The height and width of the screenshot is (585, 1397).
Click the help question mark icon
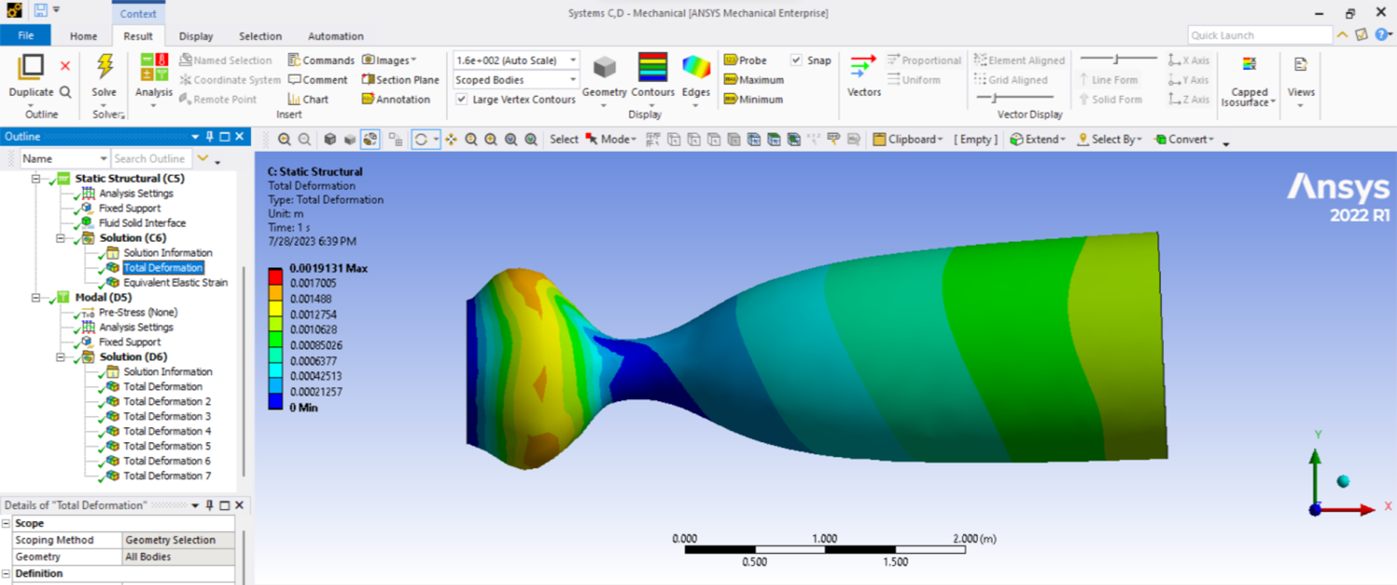[x=1381, y=35]
